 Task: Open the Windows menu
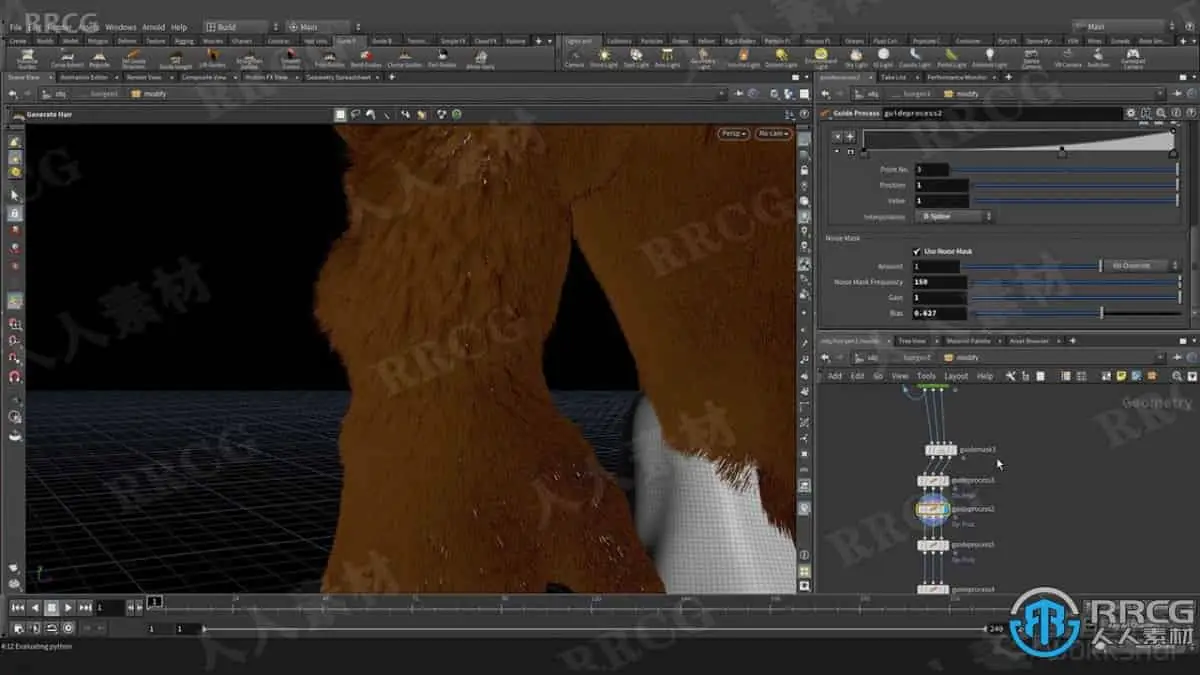120,27
